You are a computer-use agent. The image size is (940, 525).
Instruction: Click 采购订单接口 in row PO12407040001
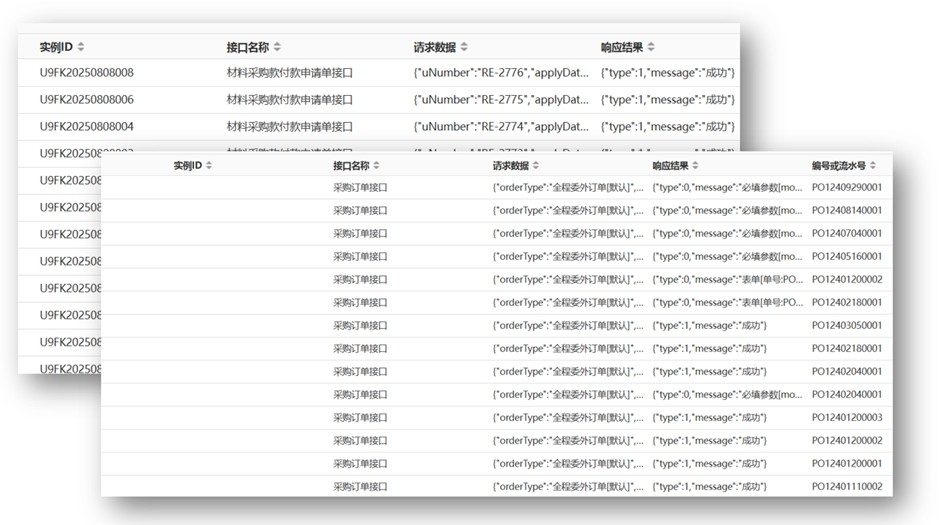[360, 233]
